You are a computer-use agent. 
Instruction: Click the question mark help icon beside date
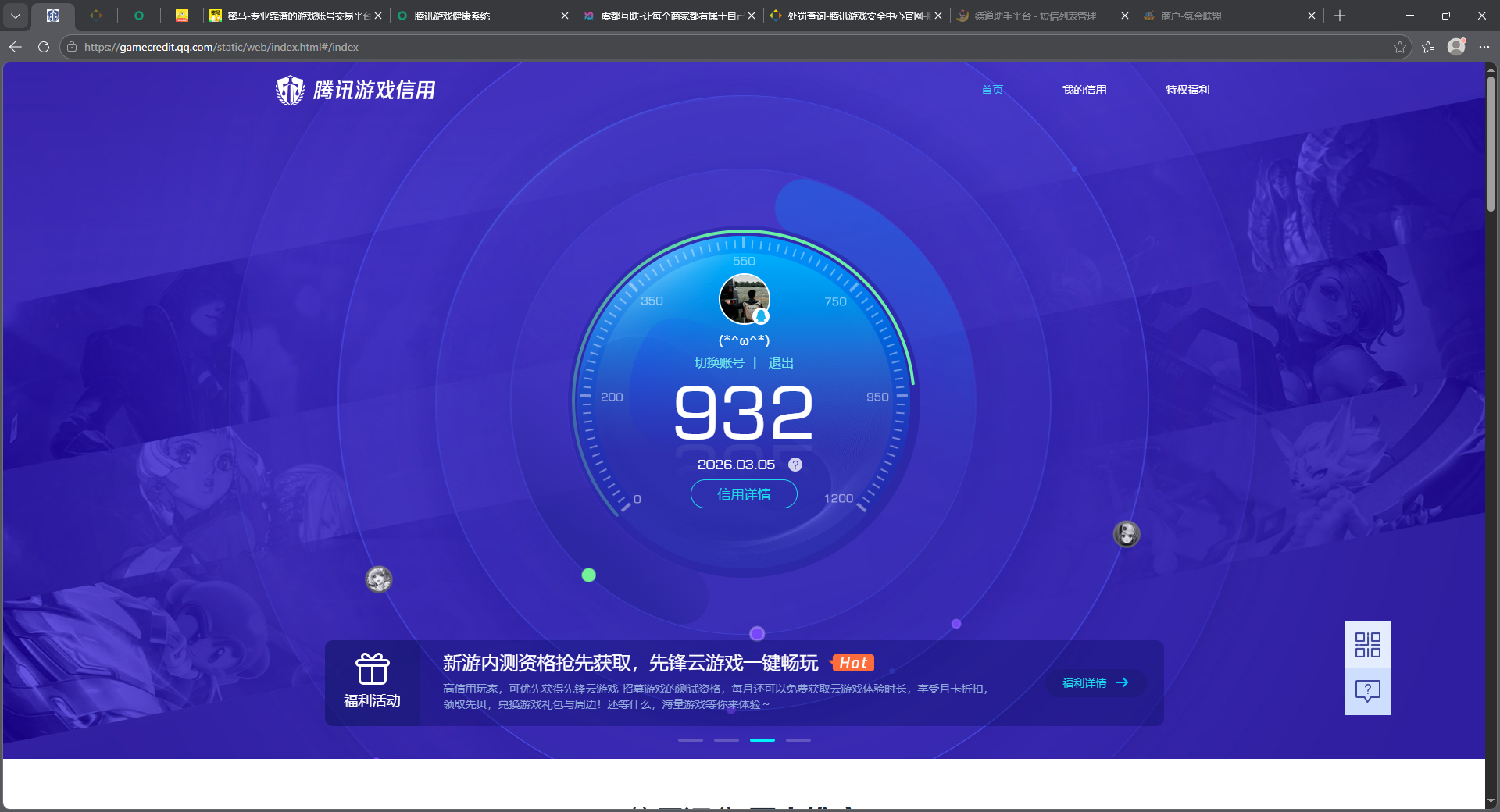pos(795,465)
